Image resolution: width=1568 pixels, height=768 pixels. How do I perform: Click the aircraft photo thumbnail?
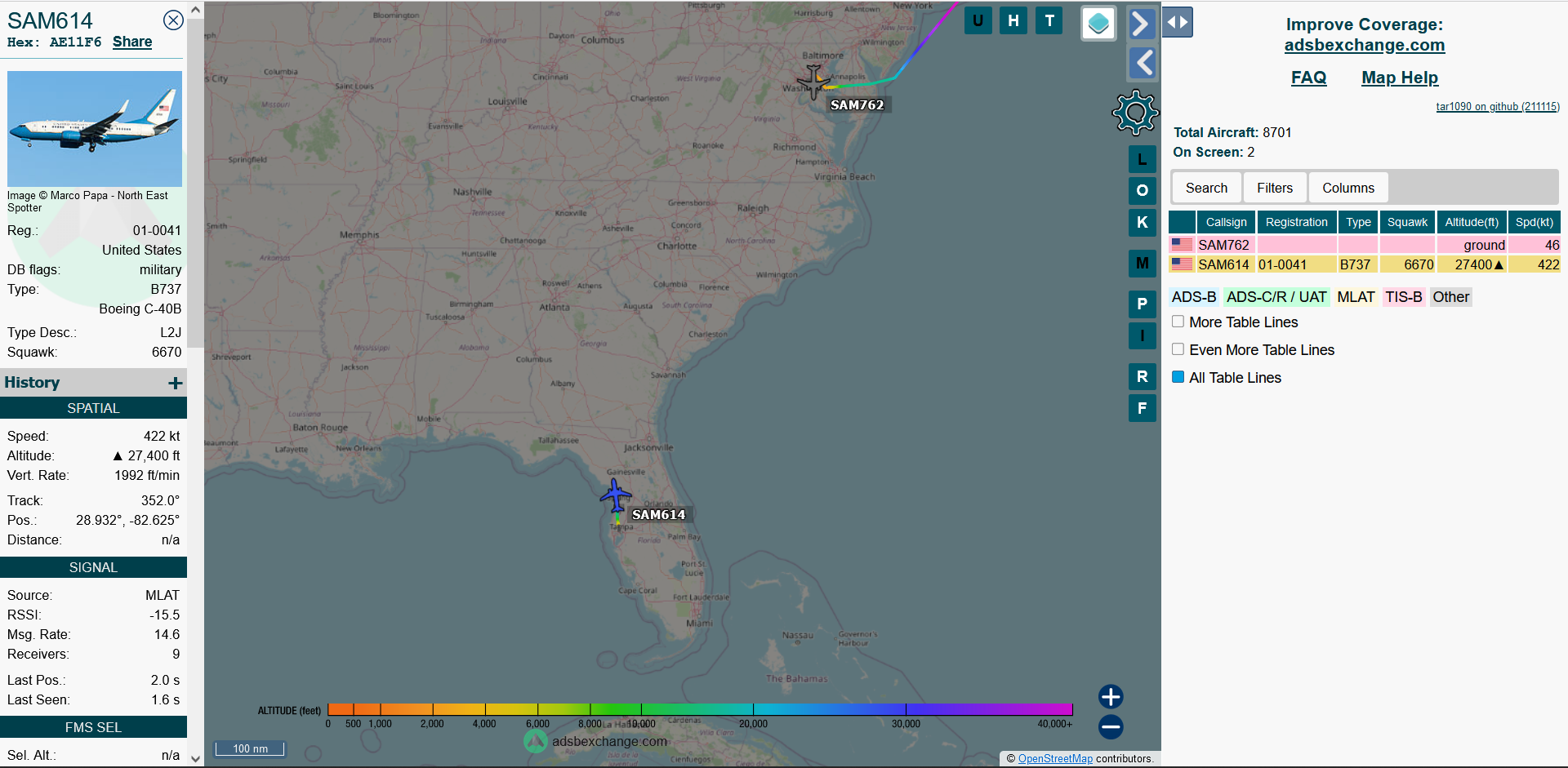pyautogui.click(x=95, y=129)
